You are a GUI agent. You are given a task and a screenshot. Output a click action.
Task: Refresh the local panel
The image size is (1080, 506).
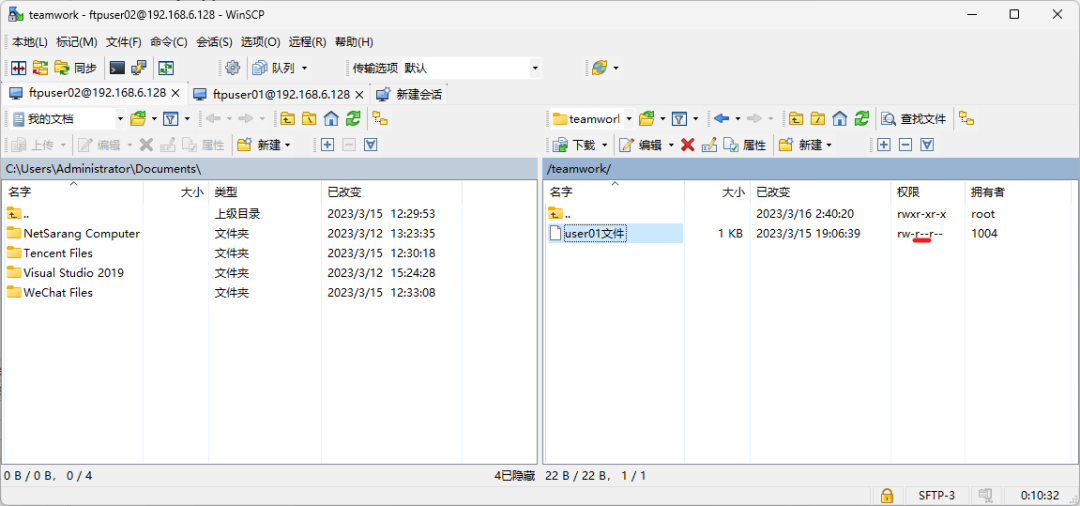pyautogui.click(x=353, y=119)
